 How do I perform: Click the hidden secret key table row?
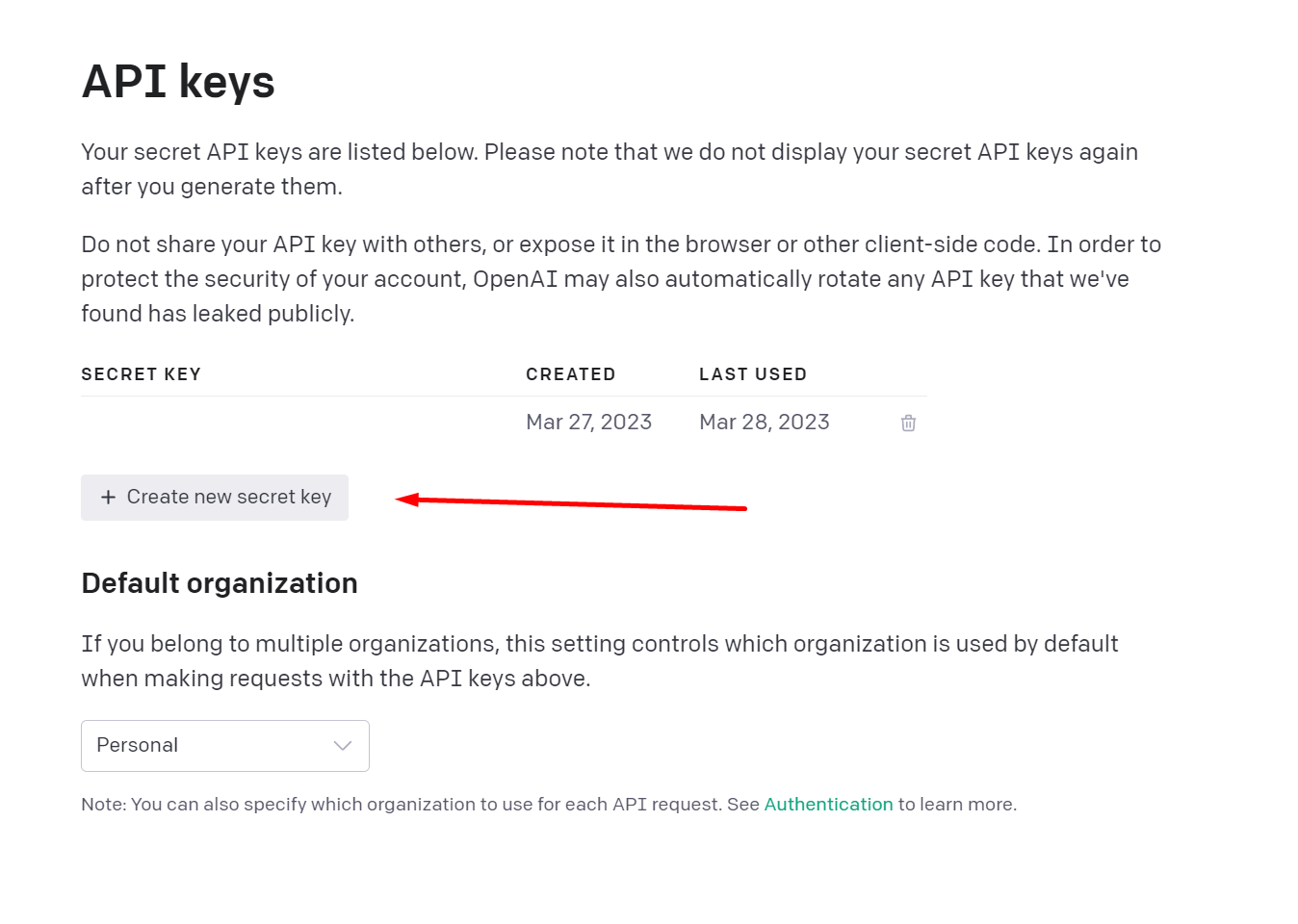tap(289, 422)
